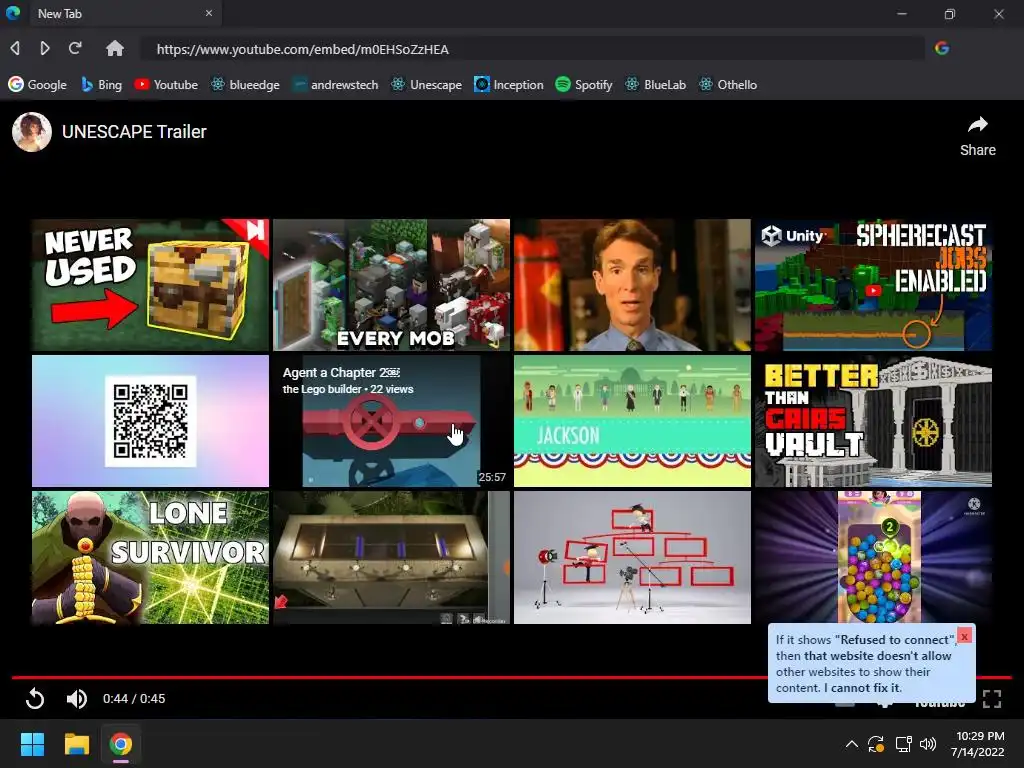Dismiss the Refused to connect notice
The width and height of the screenshot is (1024, 768).
[964, 636]
